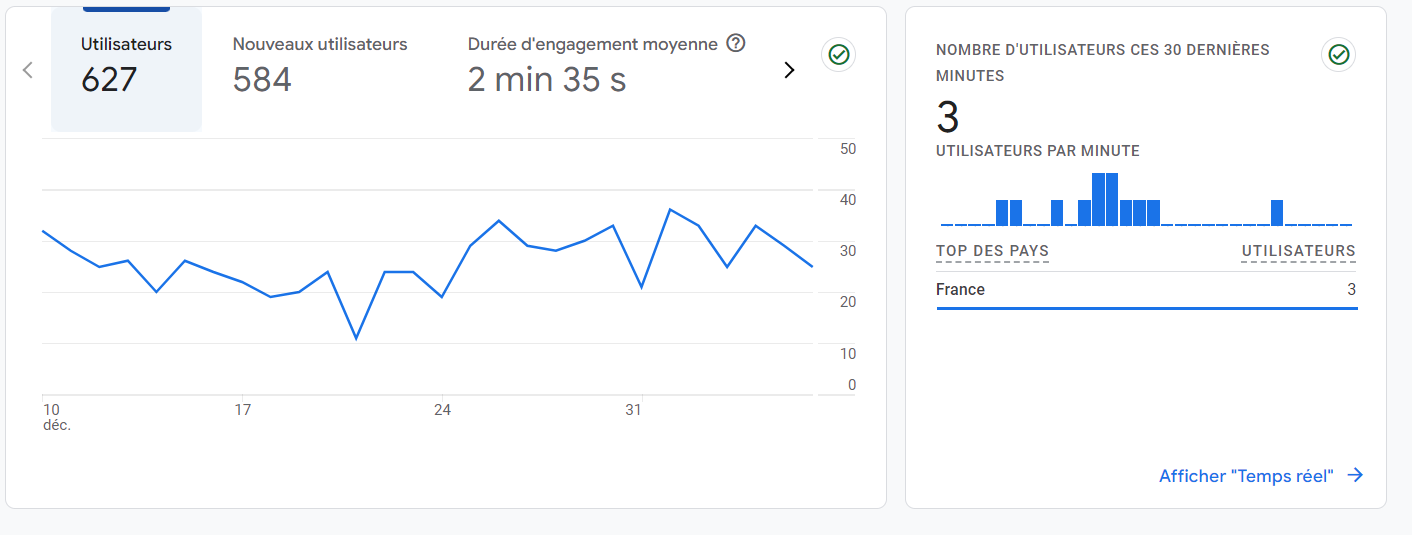1412x535 pixels.
Task: Go to previous metrics with the left chevron
Action: click(x=28, y=70)
